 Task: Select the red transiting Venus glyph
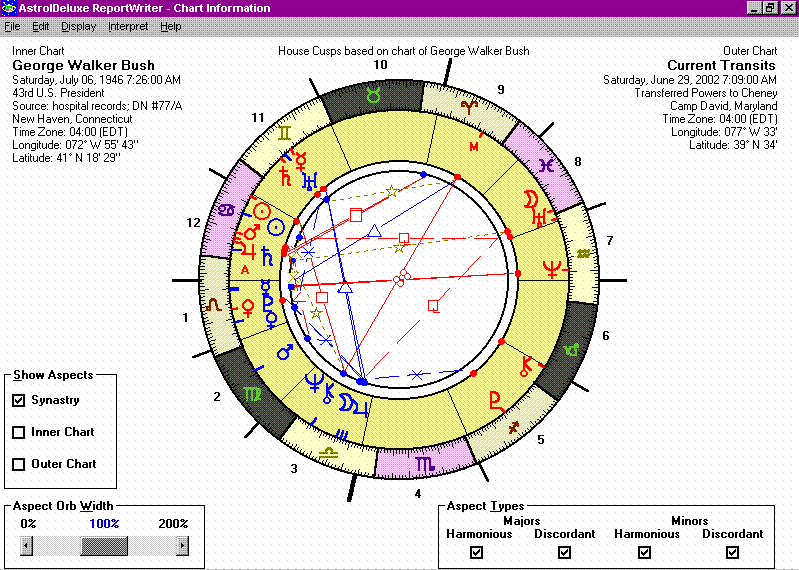248,308
